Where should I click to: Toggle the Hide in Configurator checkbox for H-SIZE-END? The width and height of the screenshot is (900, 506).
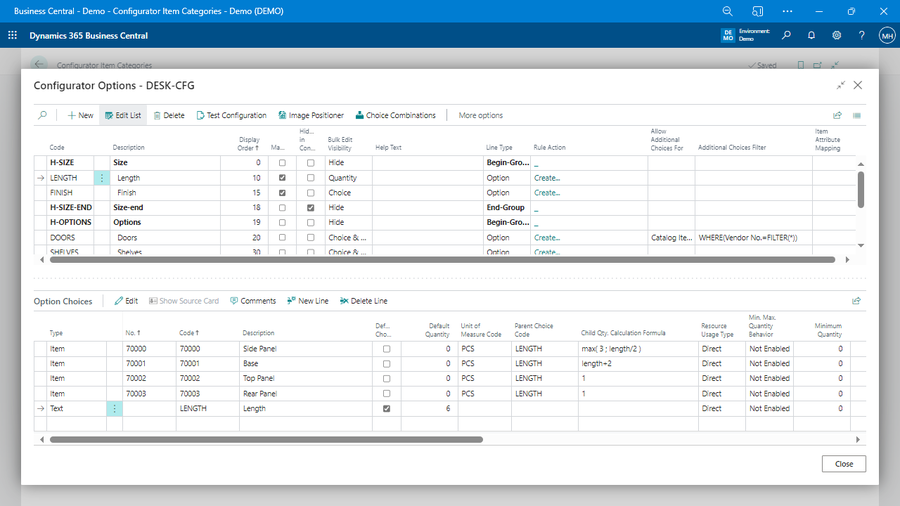tap(311, 207)
